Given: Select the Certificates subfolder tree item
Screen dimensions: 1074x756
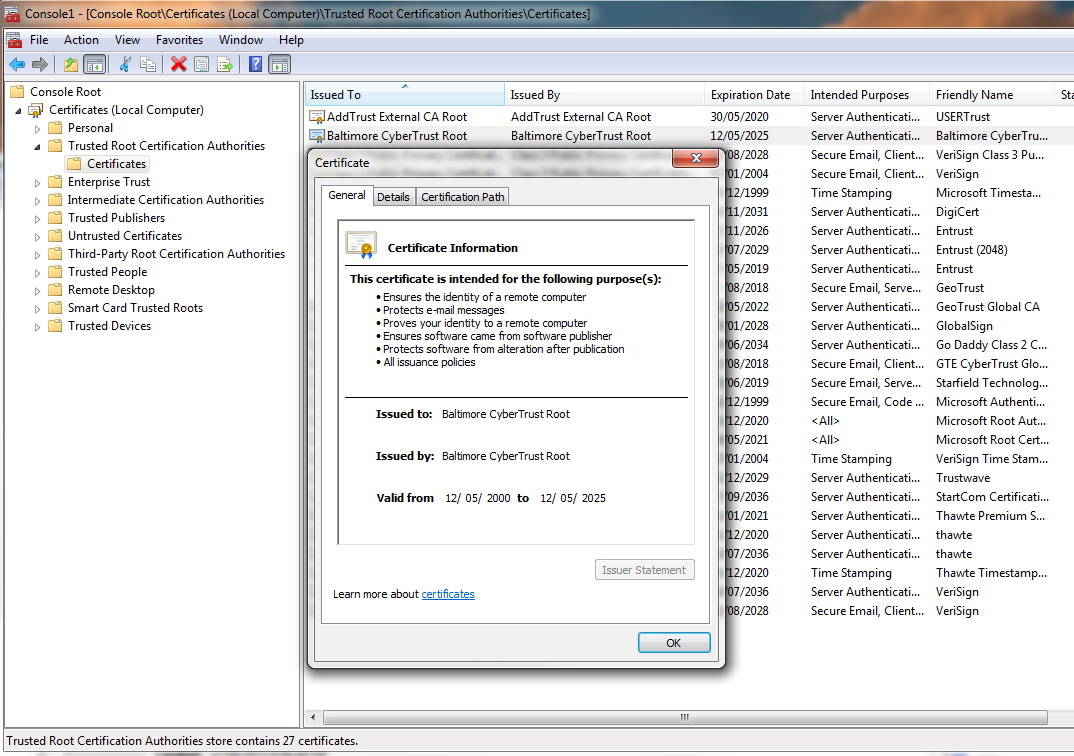Looking at the screenshot, I should [x=116, y=164].
